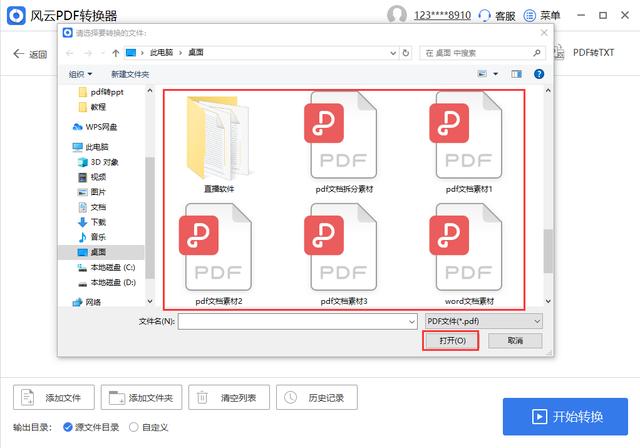Expand the 组织 dropdown menu

pos(80,74)
